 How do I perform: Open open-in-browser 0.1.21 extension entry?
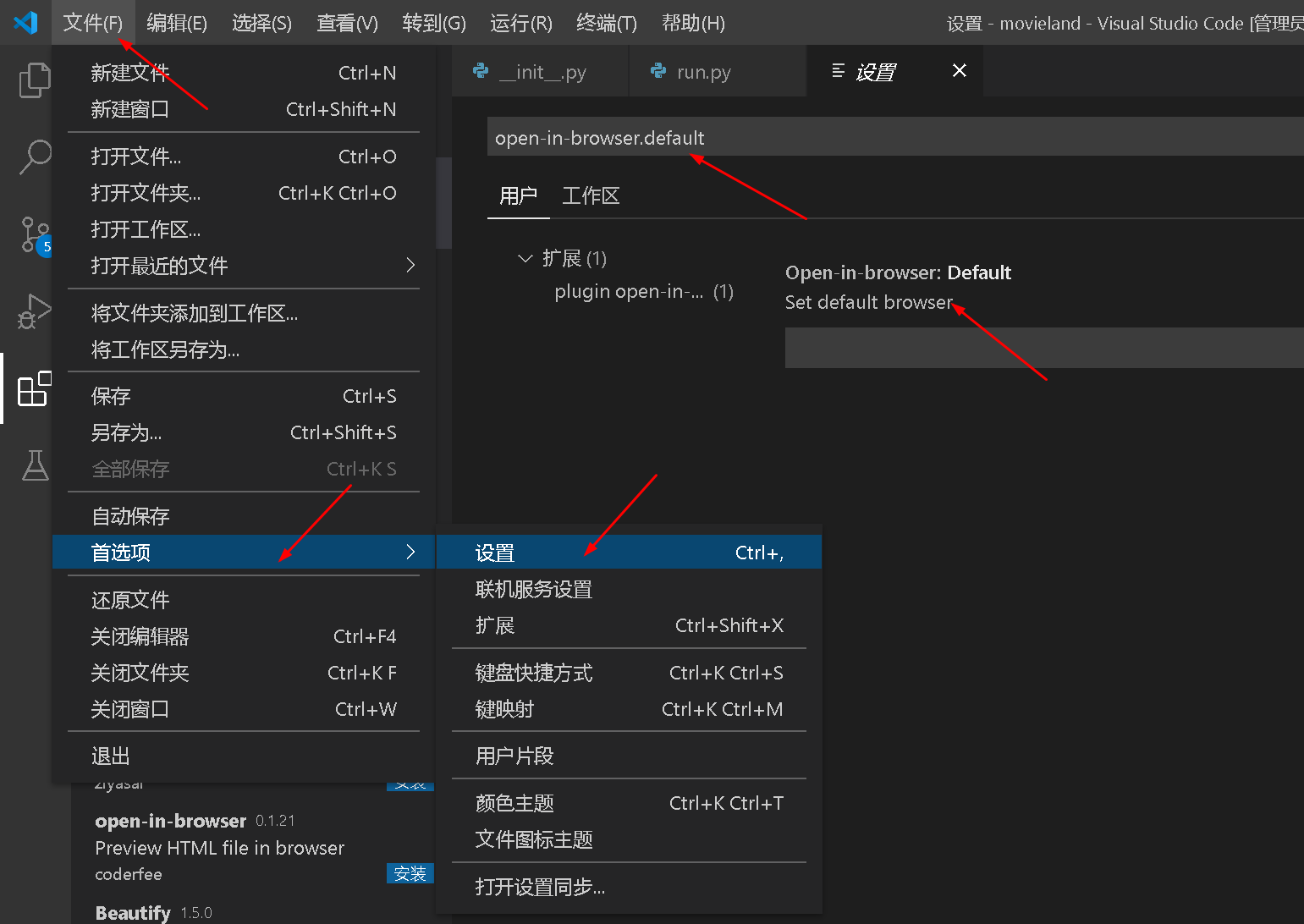[x=253, y=847]
